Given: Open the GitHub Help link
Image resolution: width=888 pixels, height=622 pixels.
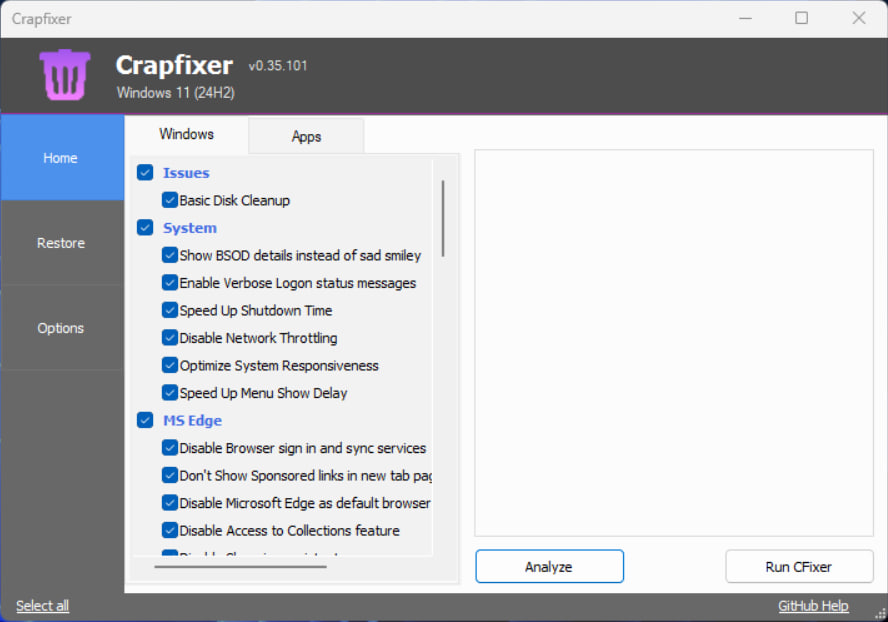Looking at the screenshot, I should click(x=813, y=606).
